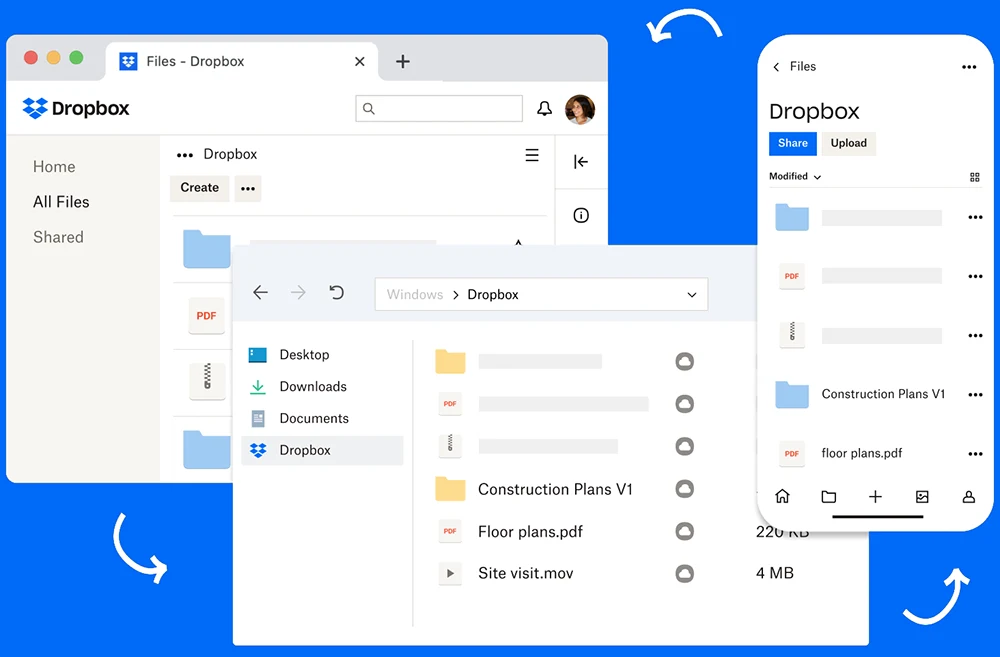
Task: Click Windows in the explorer path breadcrumb
Action: pos(415,295)
